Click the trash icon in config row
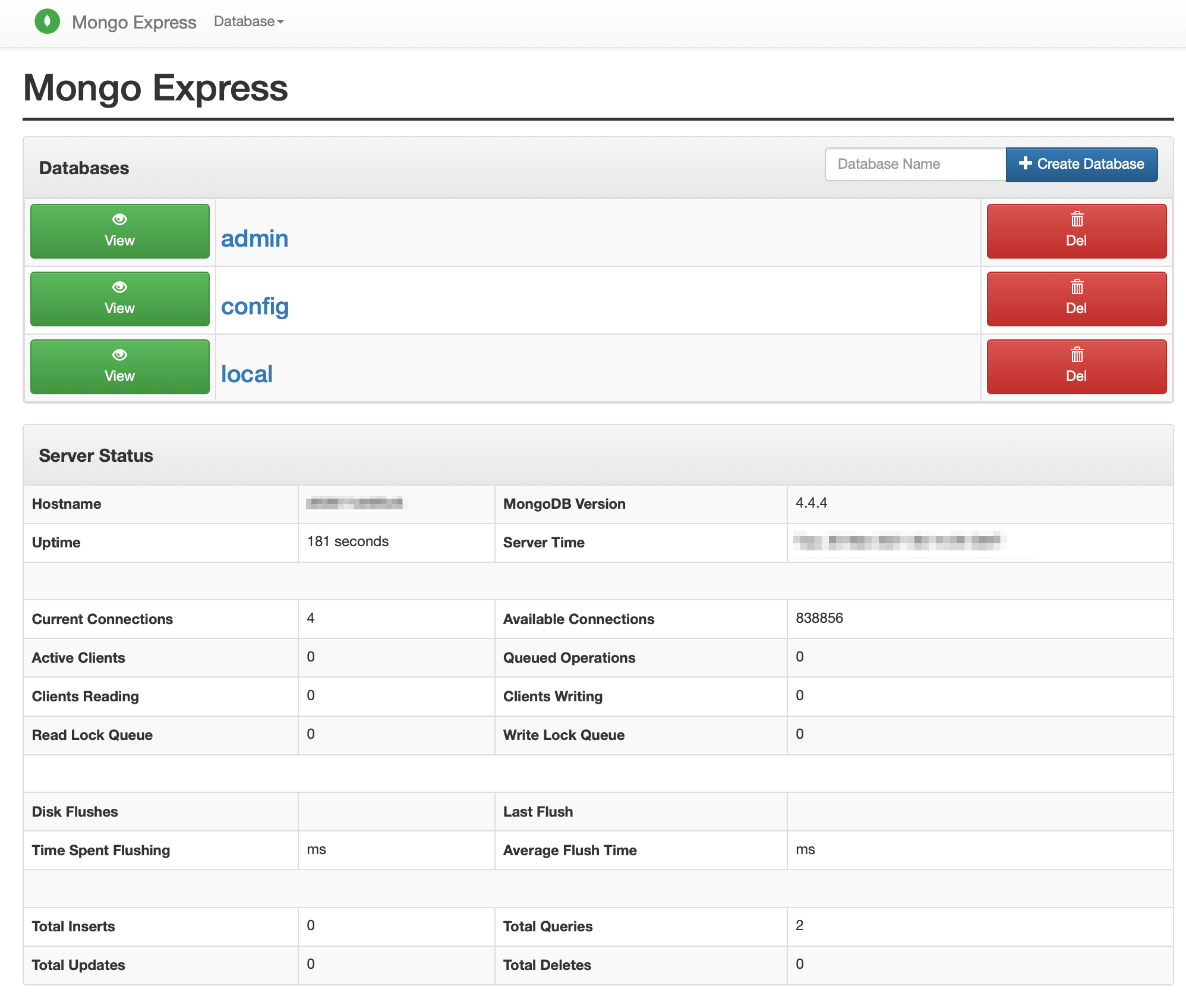The width and height of the screenshot is (1186, 1008). pyautogui.click(x=1077, y=287)
